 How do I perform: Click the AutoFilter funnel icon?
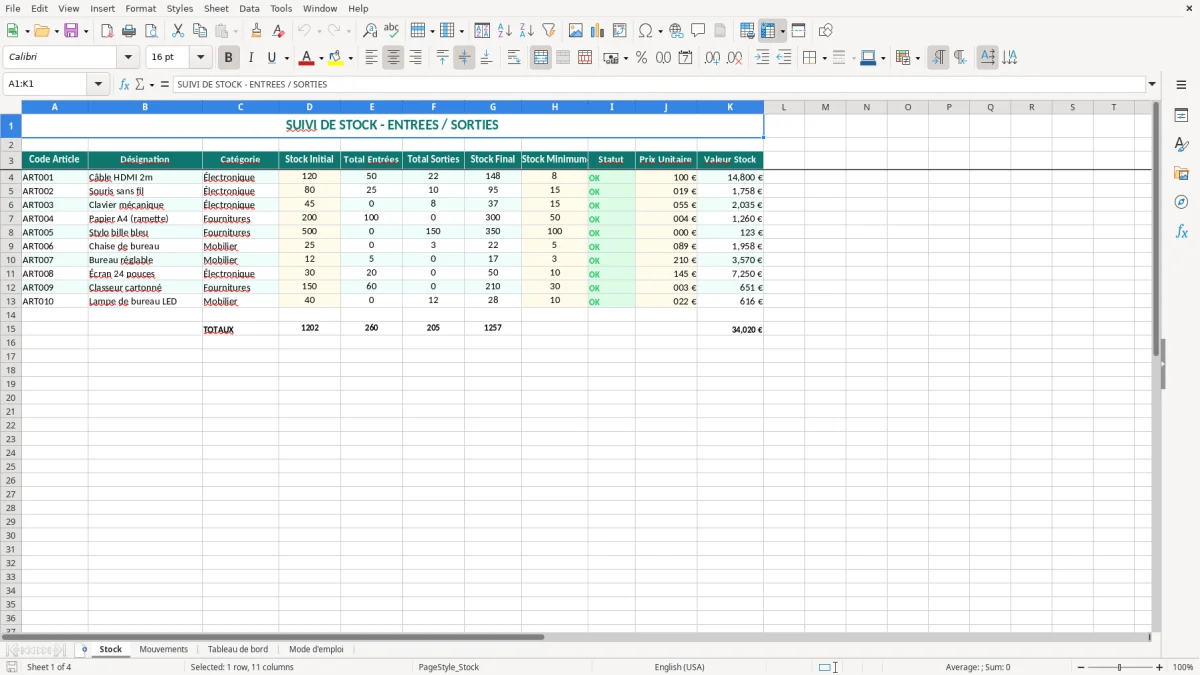point(549,31)
